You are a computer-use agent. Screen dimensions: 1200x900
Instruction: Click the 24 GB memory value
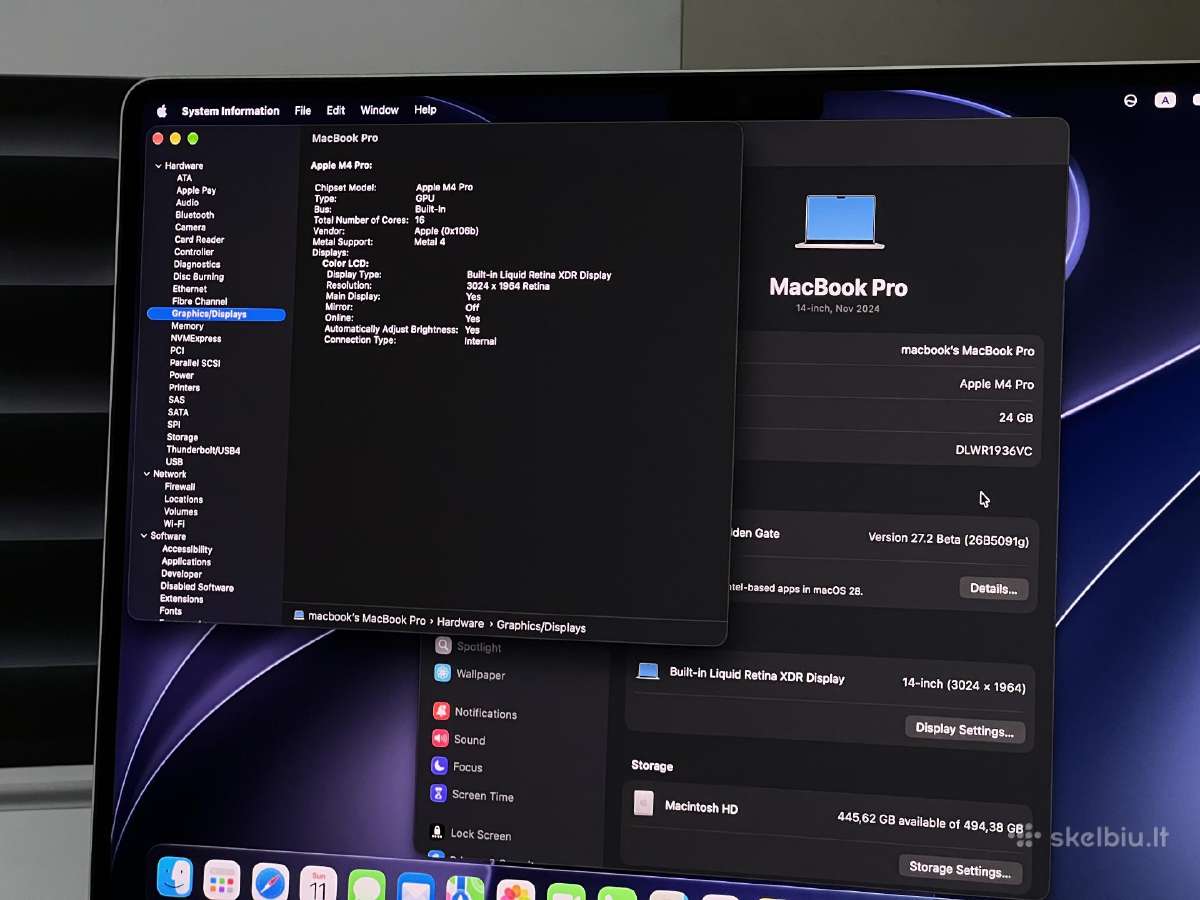(x=1016, y=418)
